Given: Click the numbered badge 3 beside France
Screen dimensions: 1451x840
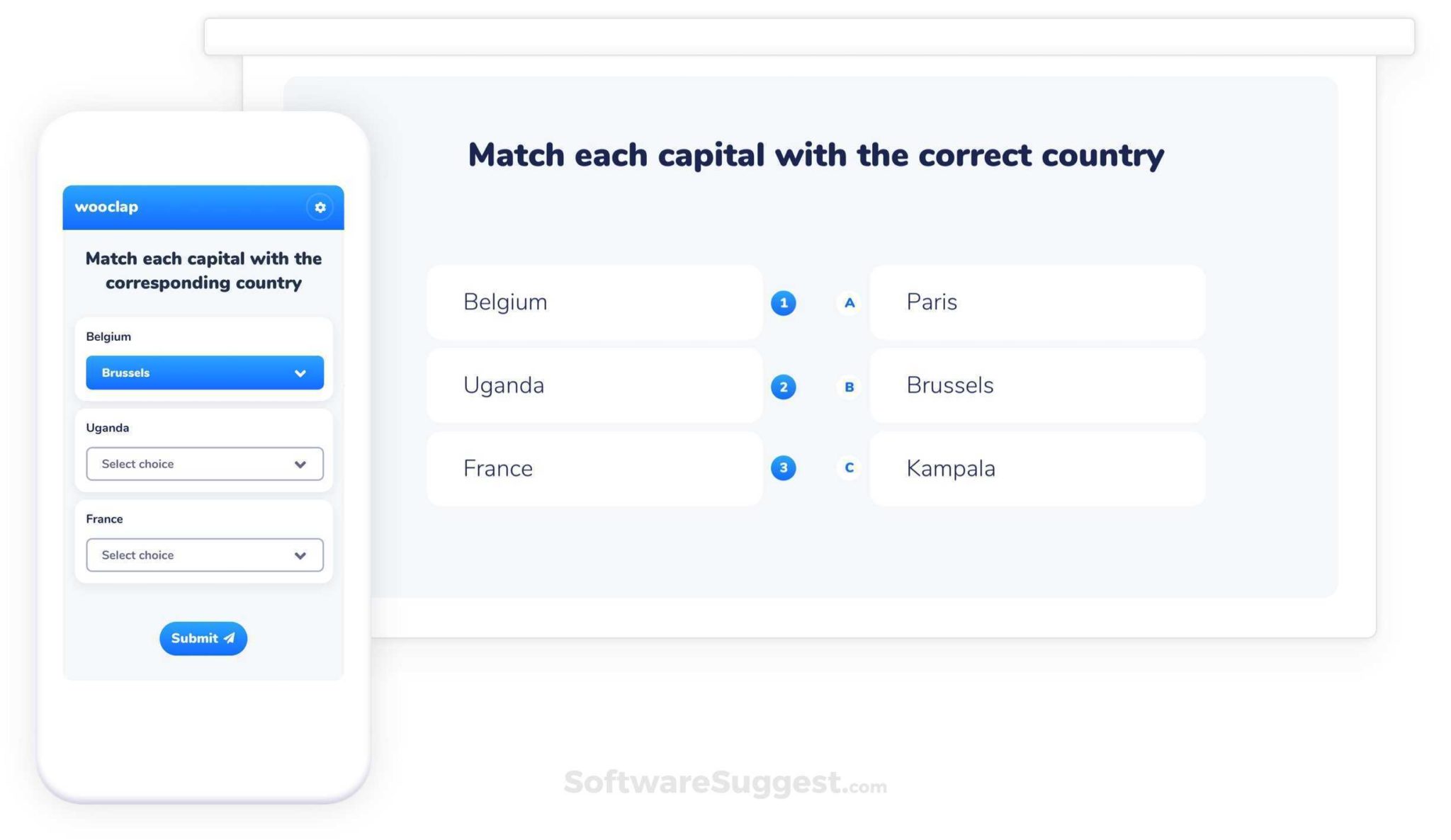Looking at the screenshot, I should [783, 467].
